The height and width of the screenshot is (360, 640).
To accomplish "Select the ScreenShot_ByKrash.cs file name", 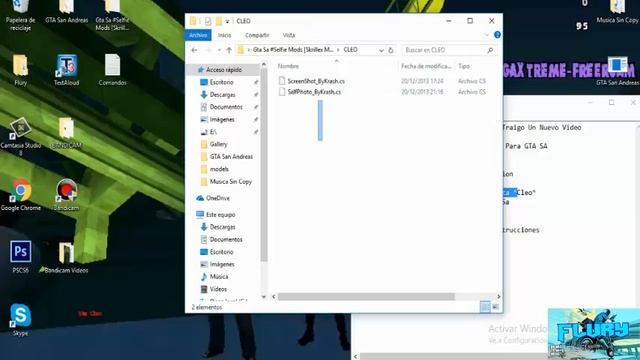I will tap(316, 81).
